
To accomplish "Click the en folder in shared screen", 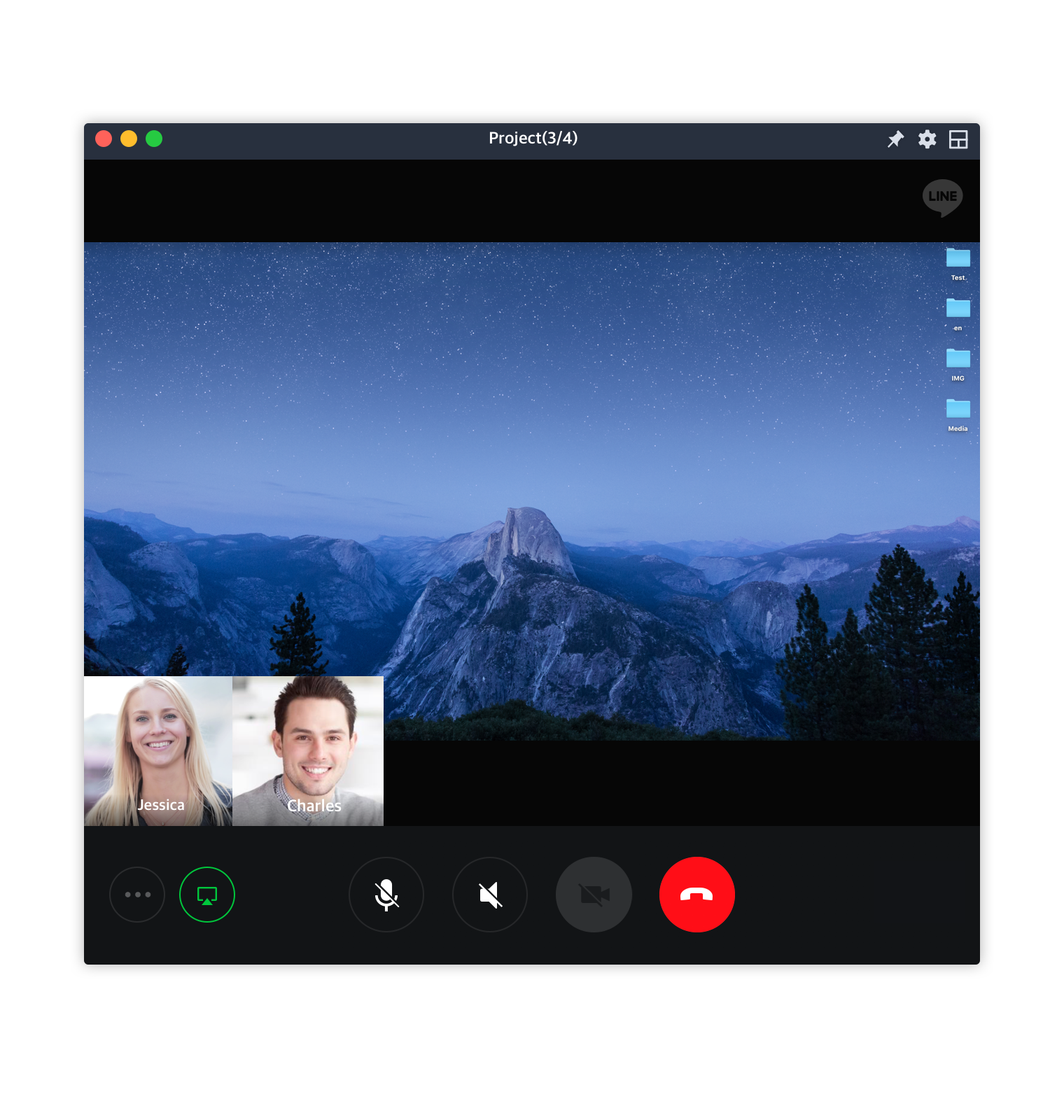I will [x=958, y=315].
